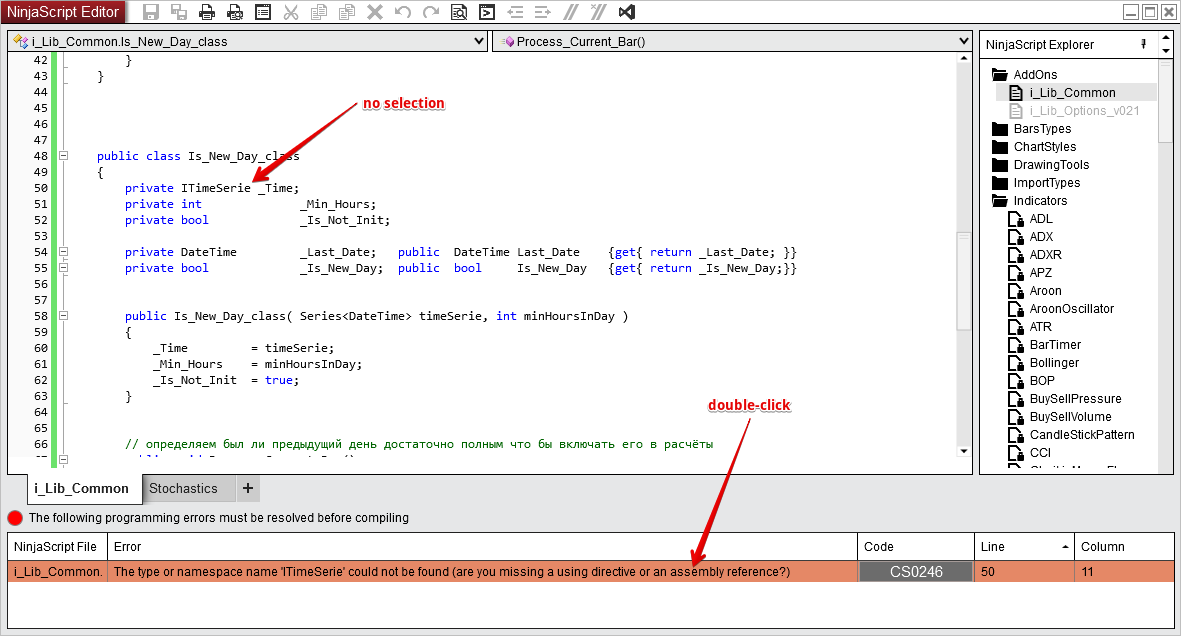Select i_Lib_Common in AddOns

click(x=1073, y=93)
